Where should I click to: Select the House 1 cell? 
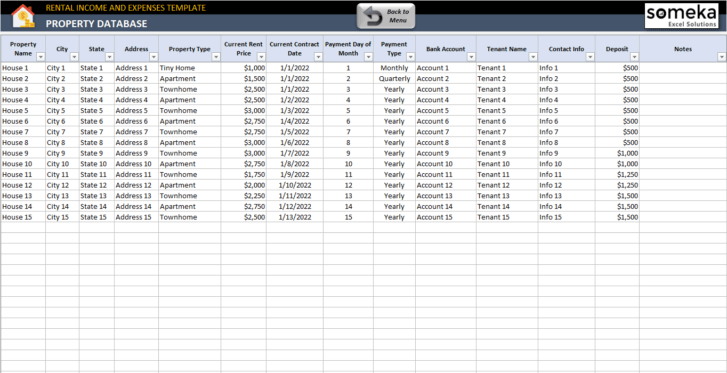click(x=23, y=68)
